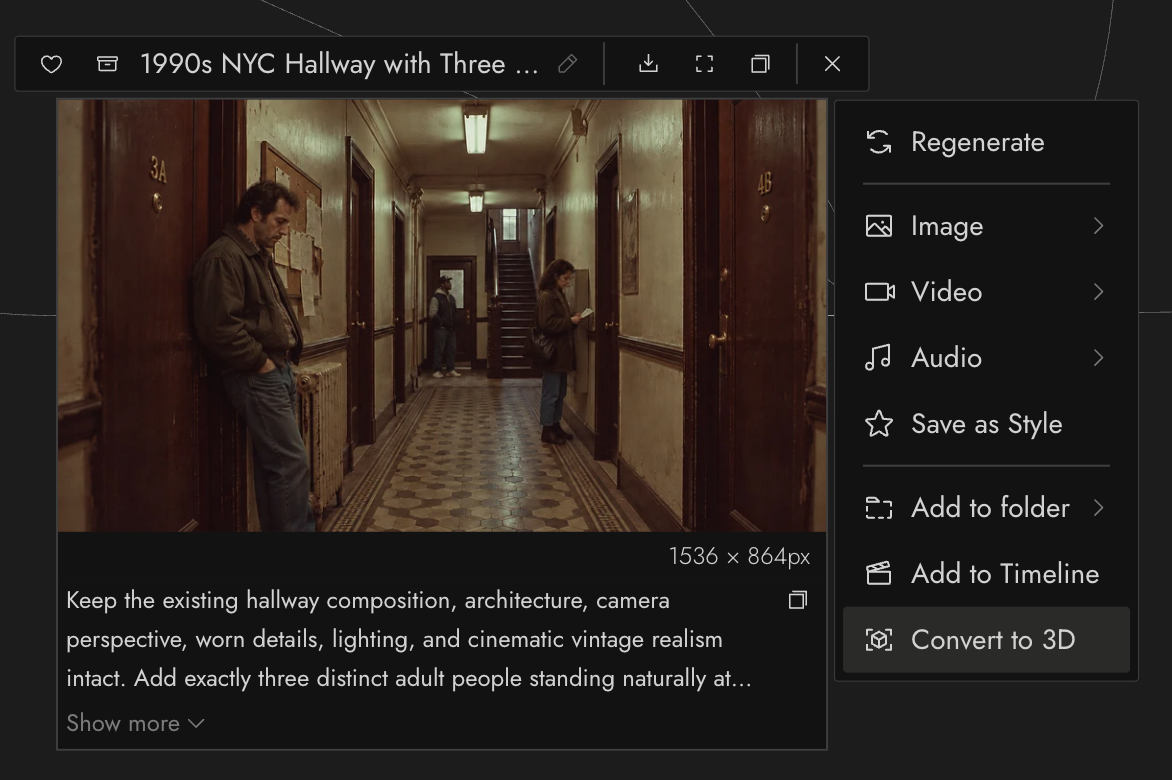Image resolution: width=1172 pixels, height=780 pixels.
Task: Open fullscreen view
Action: 704,64
